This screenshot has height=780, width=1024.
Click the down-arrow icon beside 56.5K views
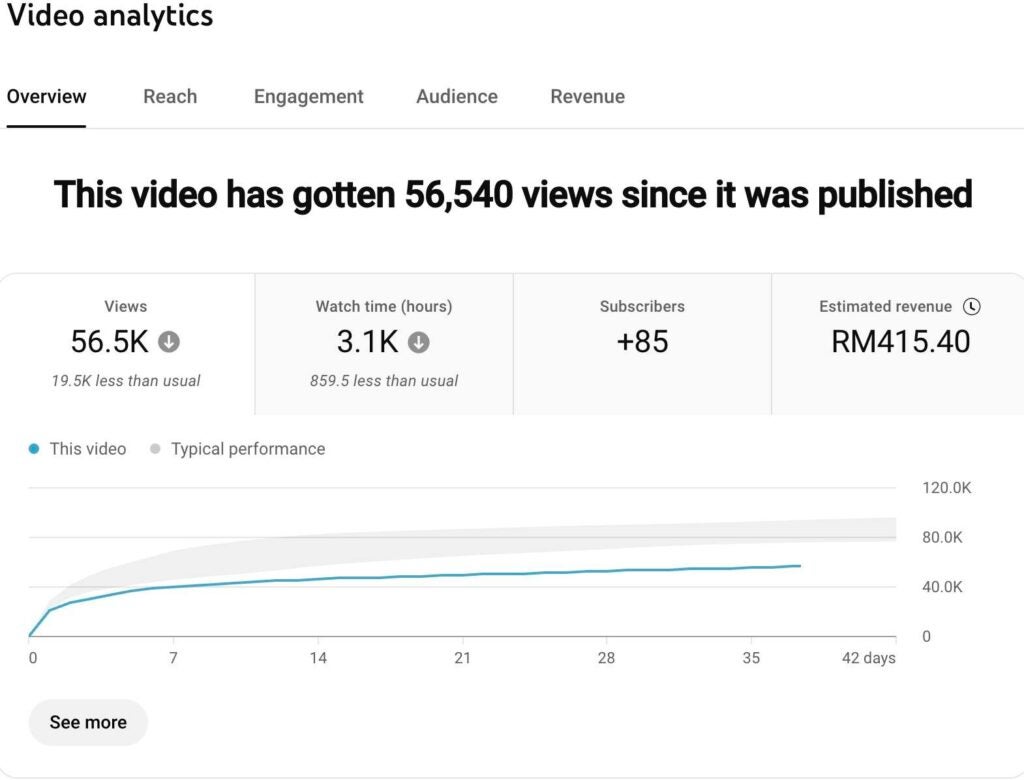[170, 342]
